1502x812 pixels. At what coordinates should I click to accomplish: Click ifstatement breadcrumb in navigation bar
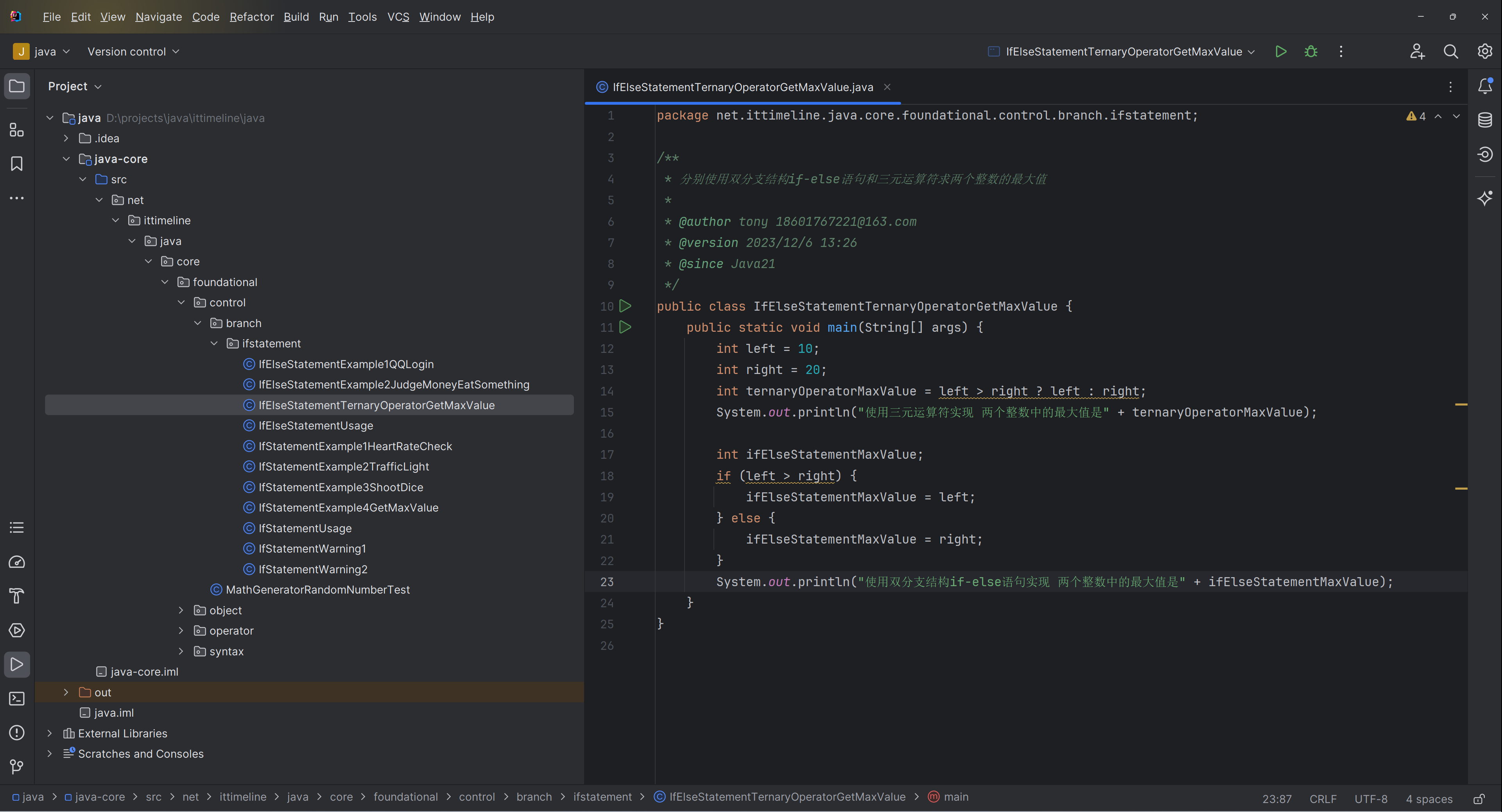click(x=602, y=797)
